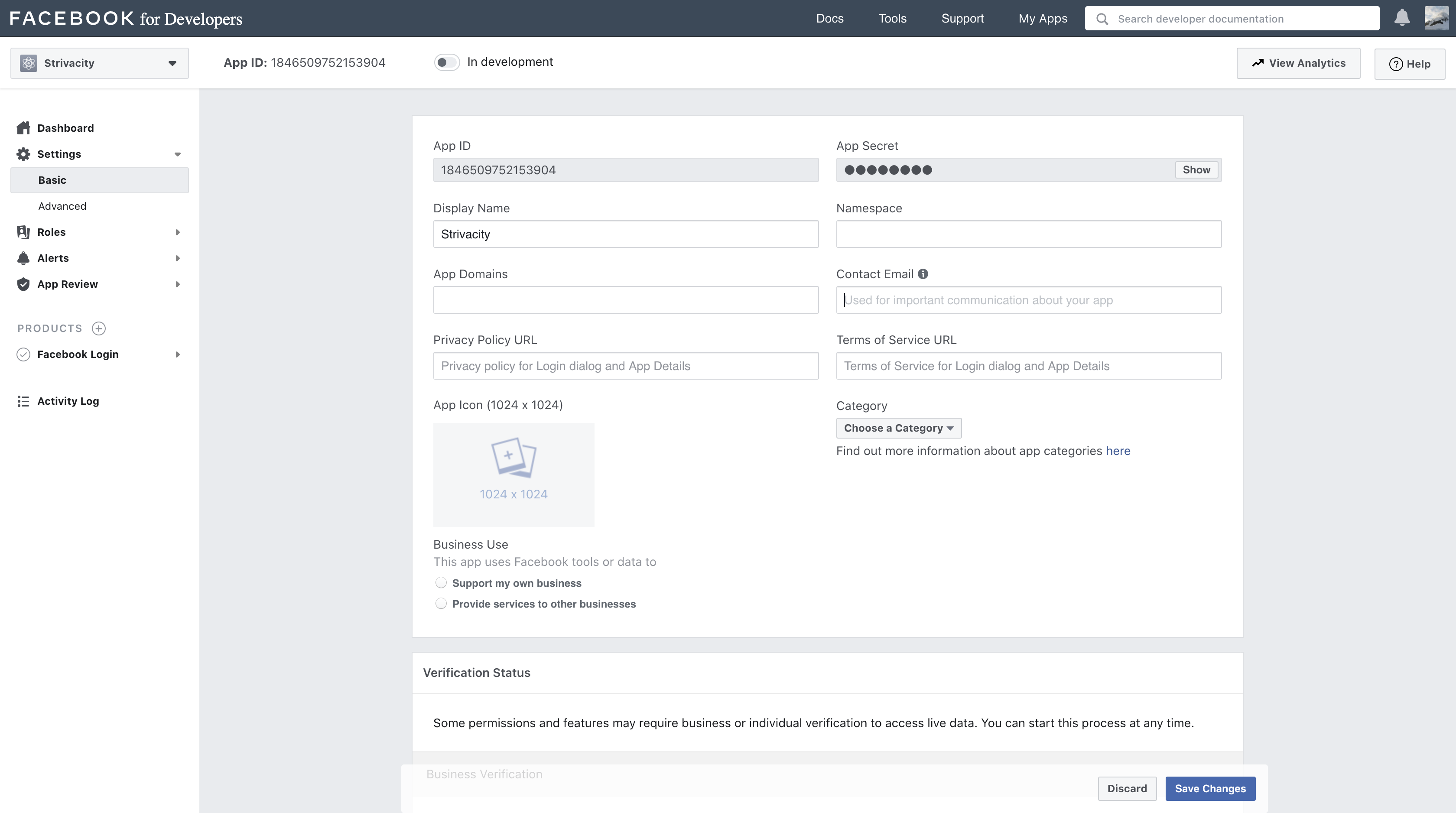This screenshot has width=1456, height=813.
Task: Click the Privacy Policy URL field
Action: 625,366
